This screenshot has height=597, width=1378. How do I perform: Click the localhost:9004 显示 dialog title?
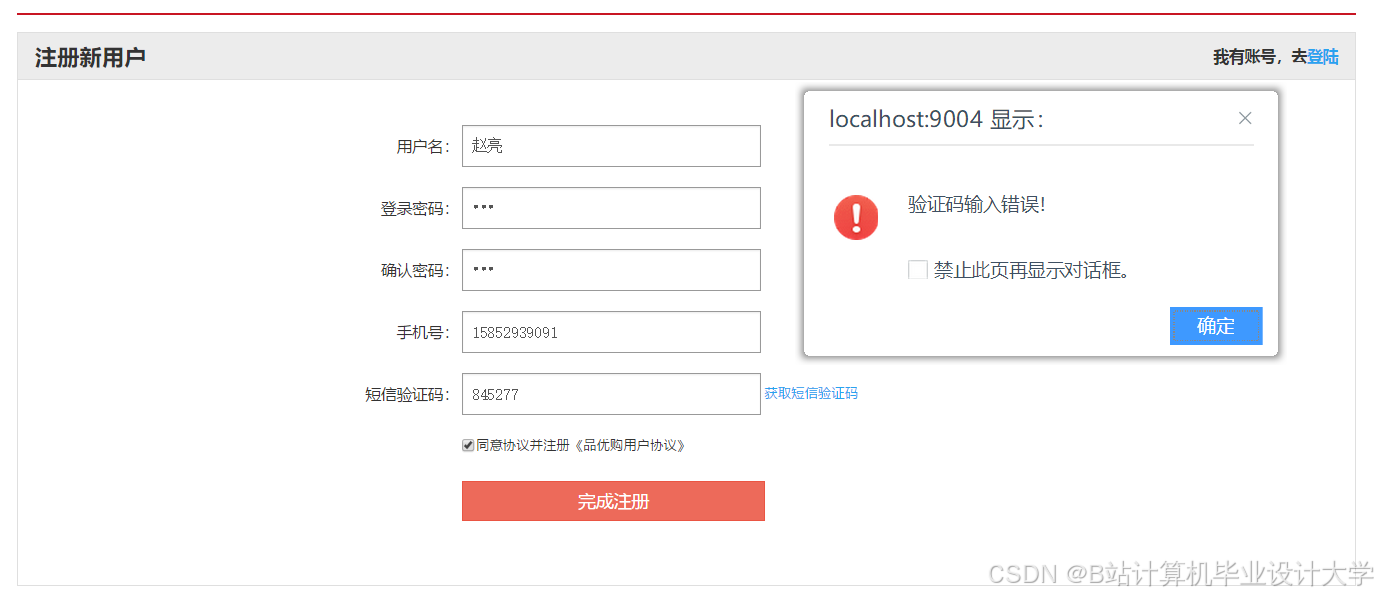(929, 118)
